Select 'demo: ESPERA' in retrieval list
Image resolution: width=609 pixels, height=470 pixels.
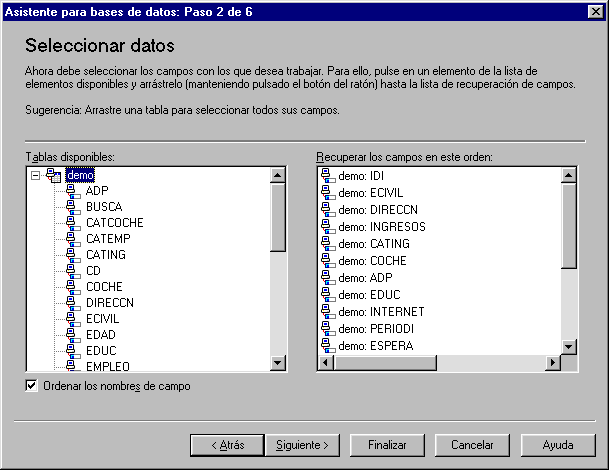(x=376, y=346)
